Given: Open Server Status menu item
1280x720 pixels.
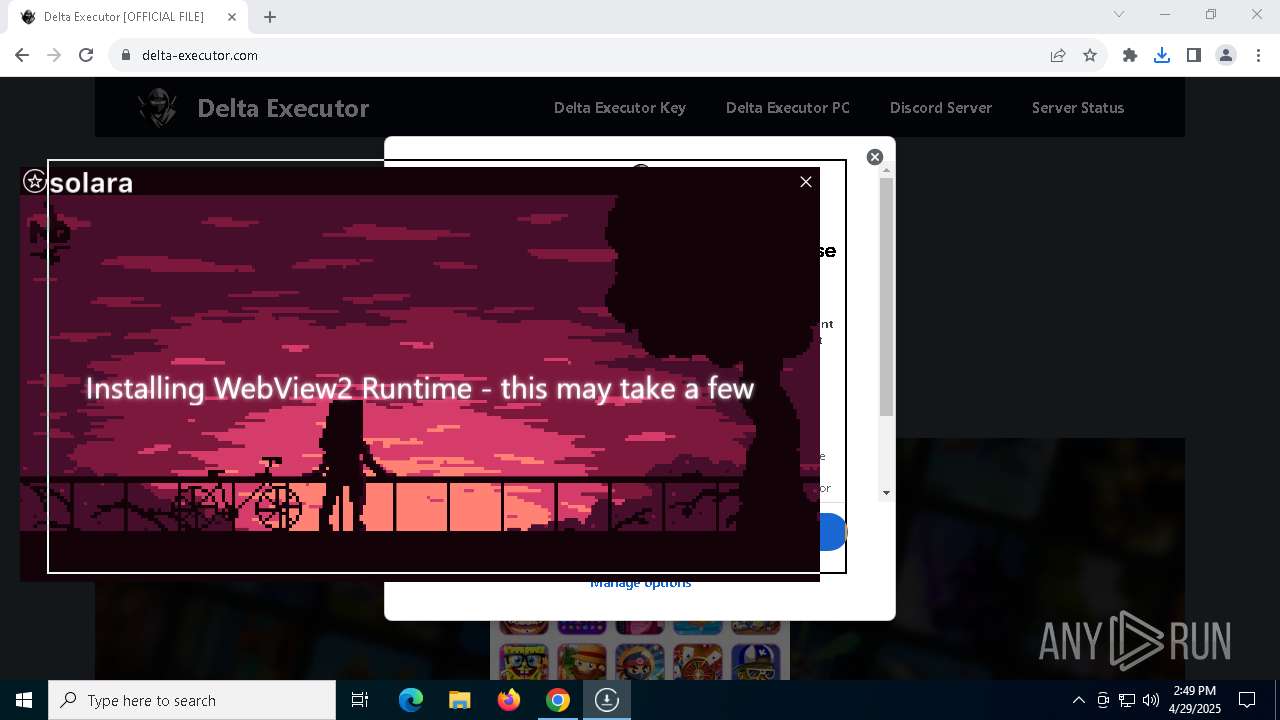Looking at the screenshot, I should [x=1078, y=108].
